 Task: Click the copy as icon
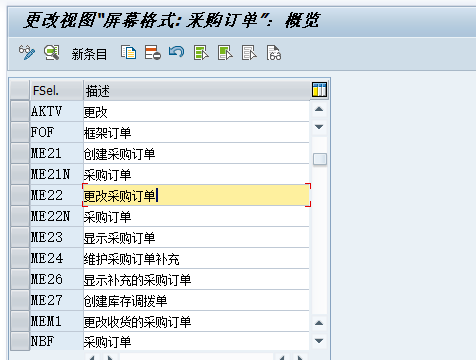tap(128, 53)
